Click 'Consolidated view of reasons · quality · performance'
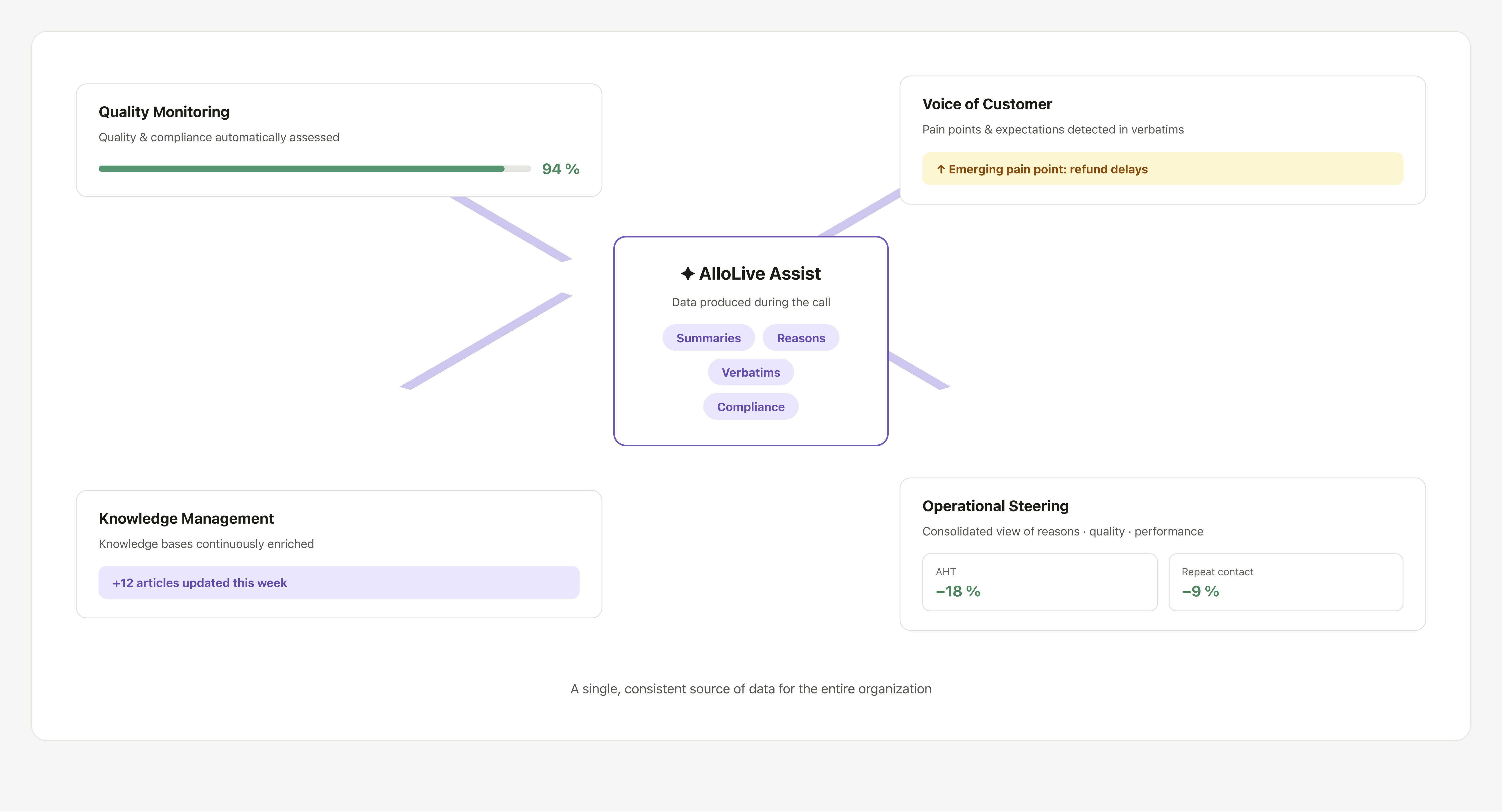 coord(1063,532)
